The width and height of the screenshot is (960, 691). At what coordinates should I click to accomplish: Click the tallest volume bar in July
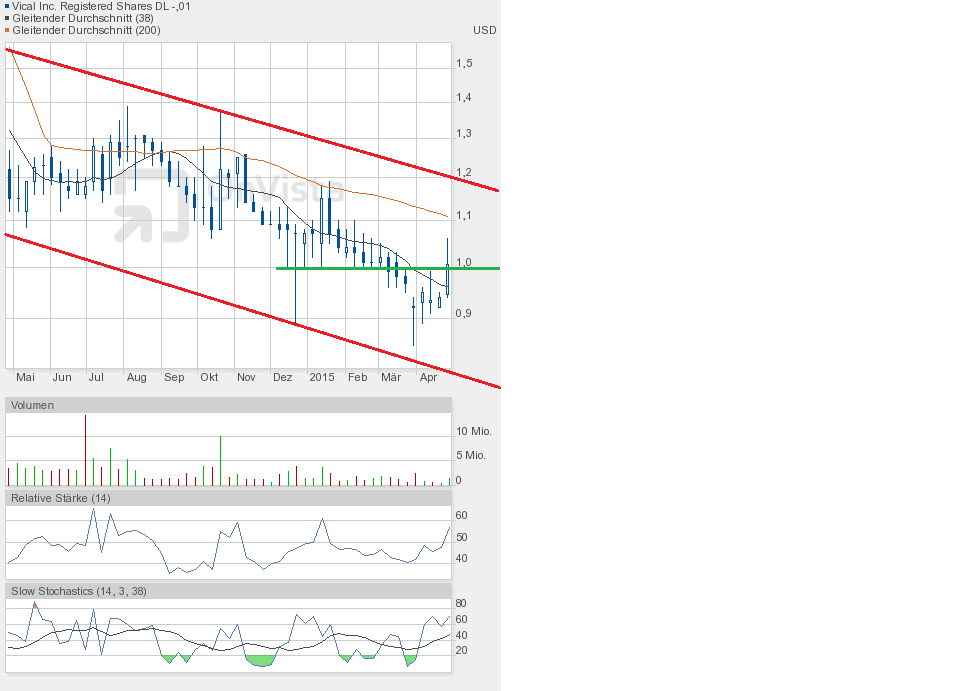click(x=85, y=450)
